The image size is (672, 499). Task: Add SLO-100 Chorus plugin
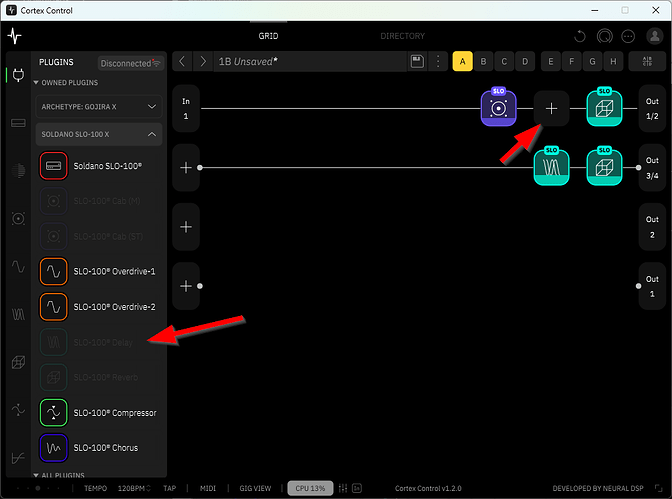coord(99,448)
